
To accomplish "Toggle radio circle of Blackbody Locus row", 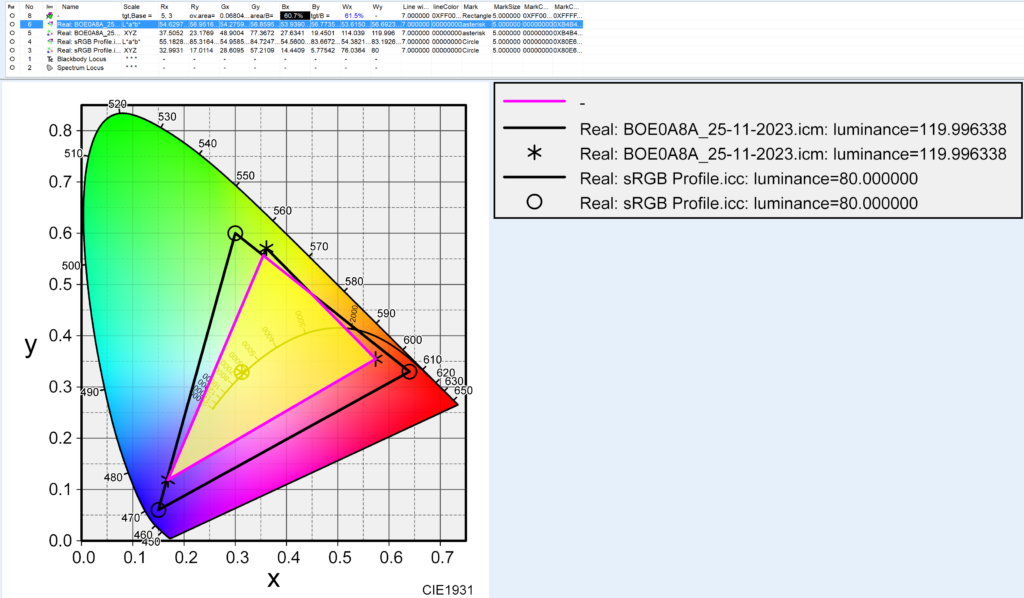I will tap(12, 59).
